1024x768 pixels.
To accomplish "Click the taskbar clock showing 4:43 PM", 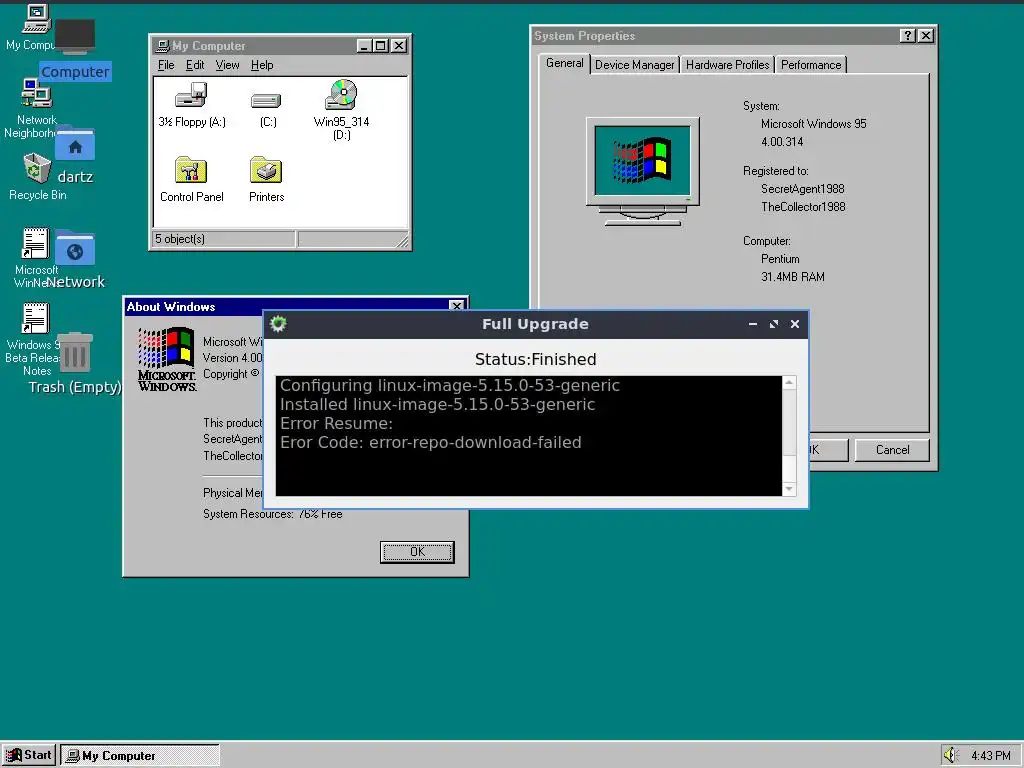I will point(991,756).
